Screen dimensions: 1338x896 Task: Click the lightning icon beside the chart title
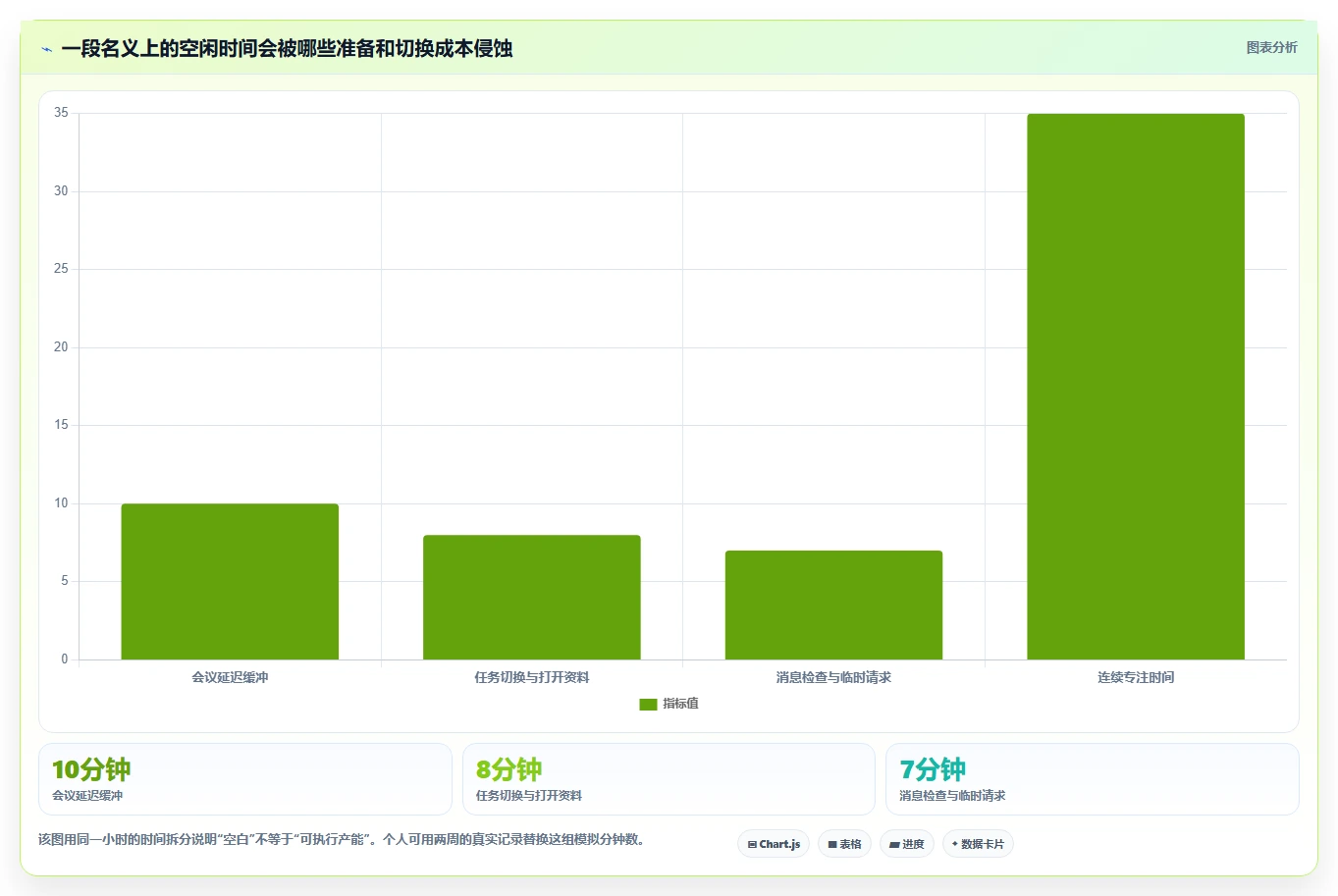pos(46,49)
